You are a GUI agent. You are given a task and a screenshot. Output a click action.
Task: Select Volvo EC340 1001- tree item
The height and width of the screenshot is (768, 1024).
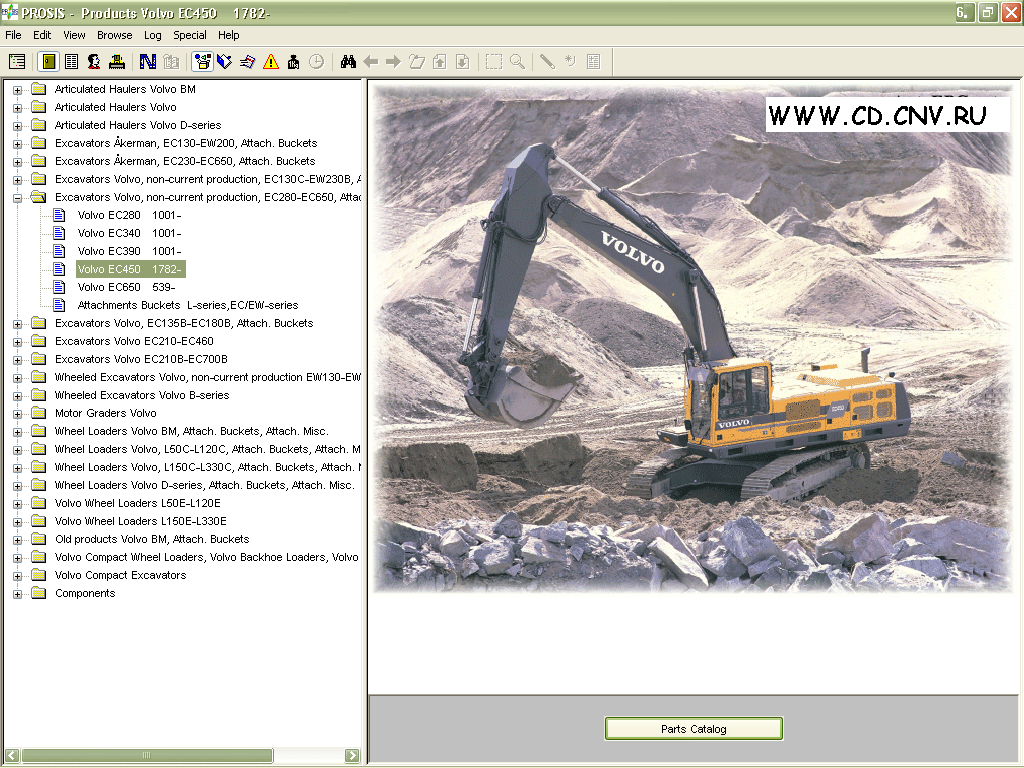click(x=129, y=233)
